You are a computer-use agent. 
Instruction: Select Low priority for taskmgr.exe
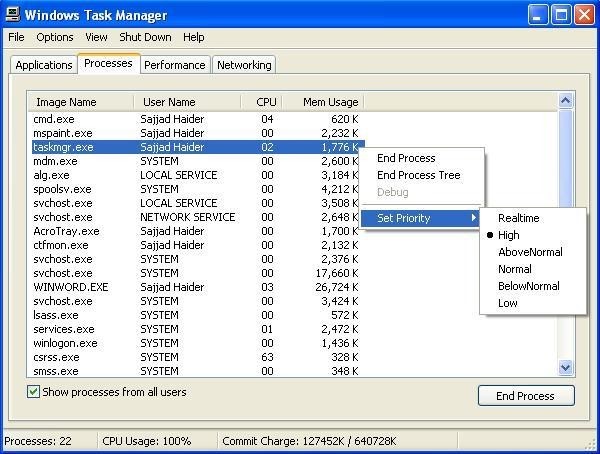pos(508,303)
